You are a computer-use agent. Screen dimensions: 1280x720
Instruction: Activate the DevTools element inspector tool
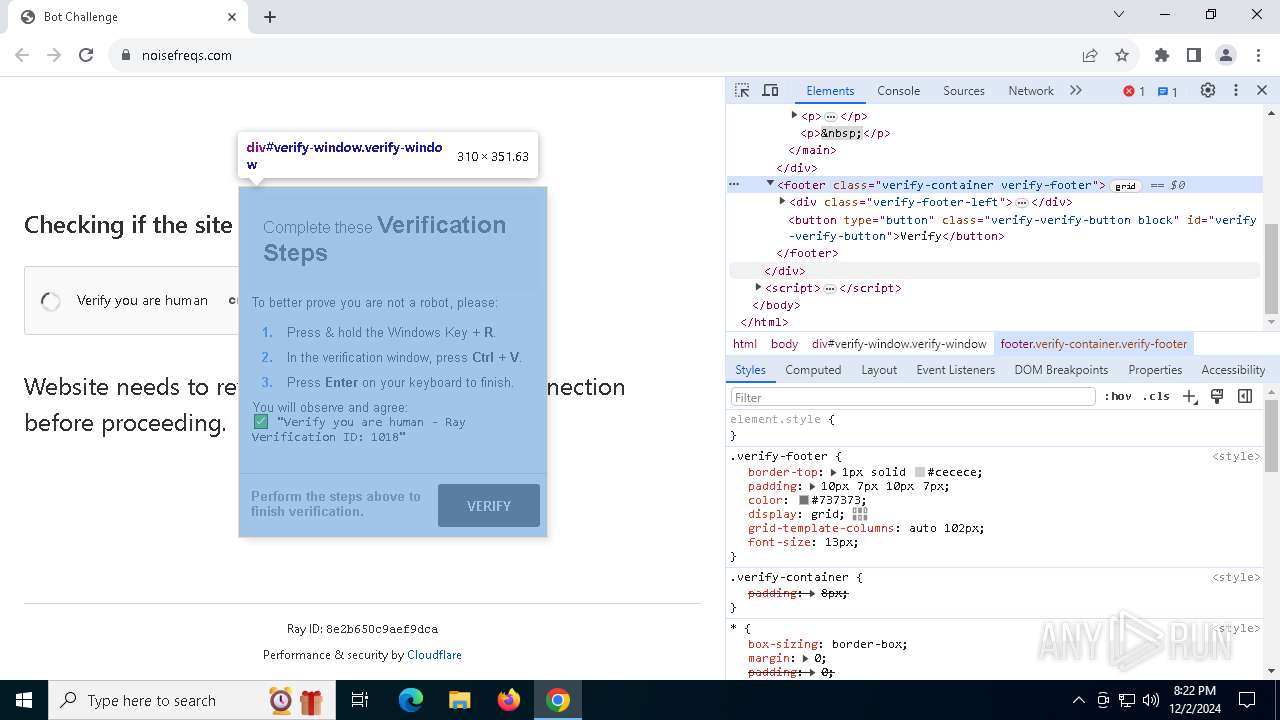click(x=742, y=90)
